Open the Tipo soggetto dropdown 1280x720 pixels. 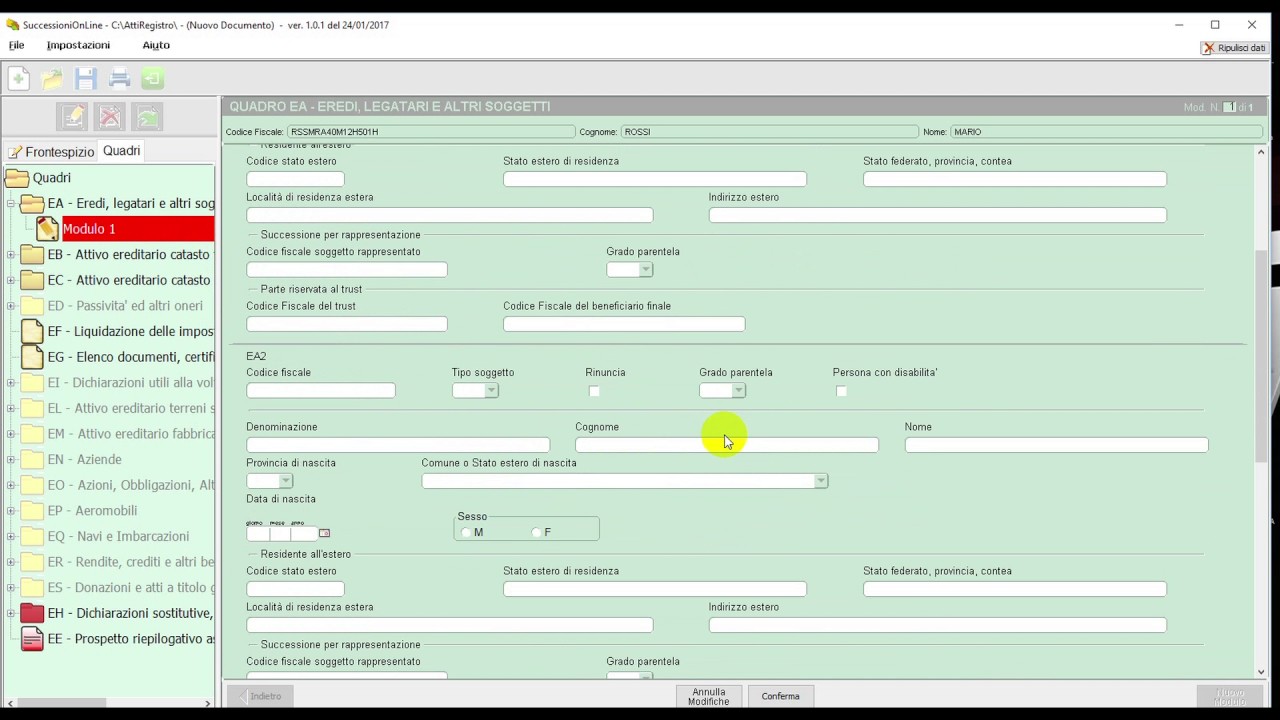(x=490, y=391)
